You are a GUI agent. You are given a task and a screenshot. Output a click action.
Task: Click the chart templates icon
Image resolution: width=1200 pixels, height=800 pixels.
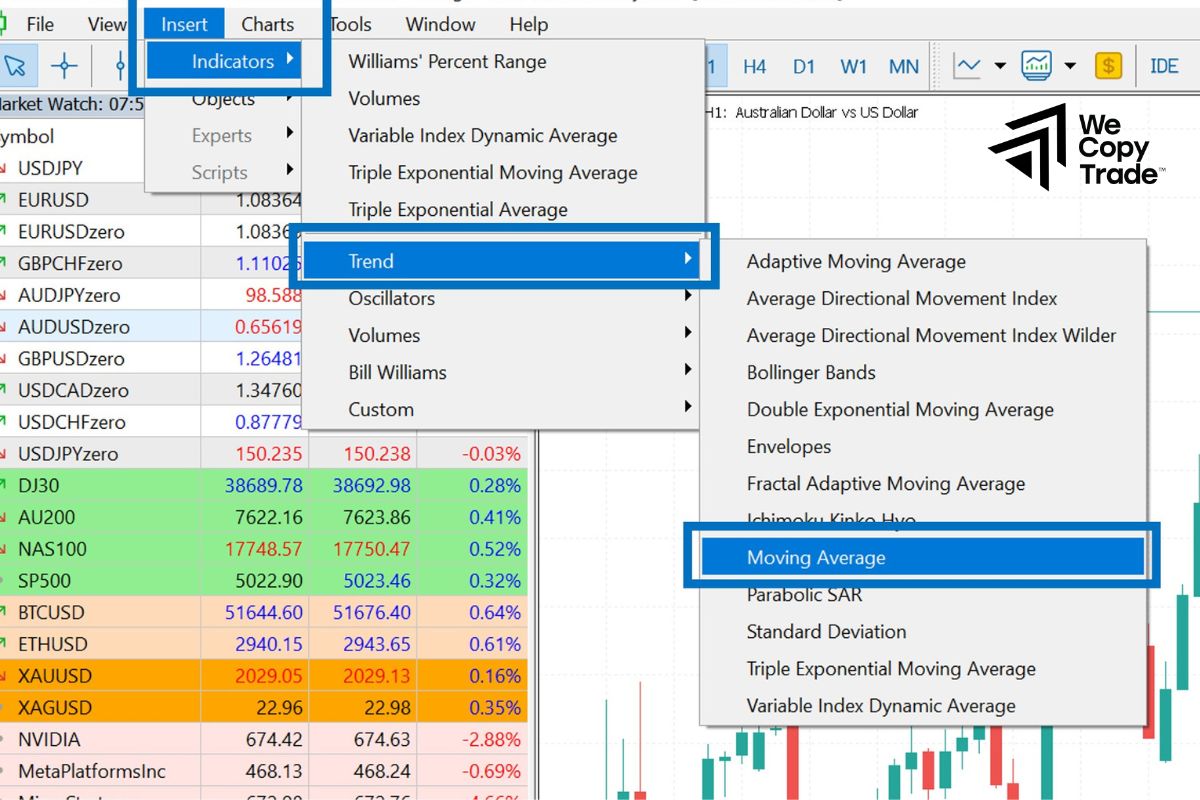click(x=1036, y=66)
